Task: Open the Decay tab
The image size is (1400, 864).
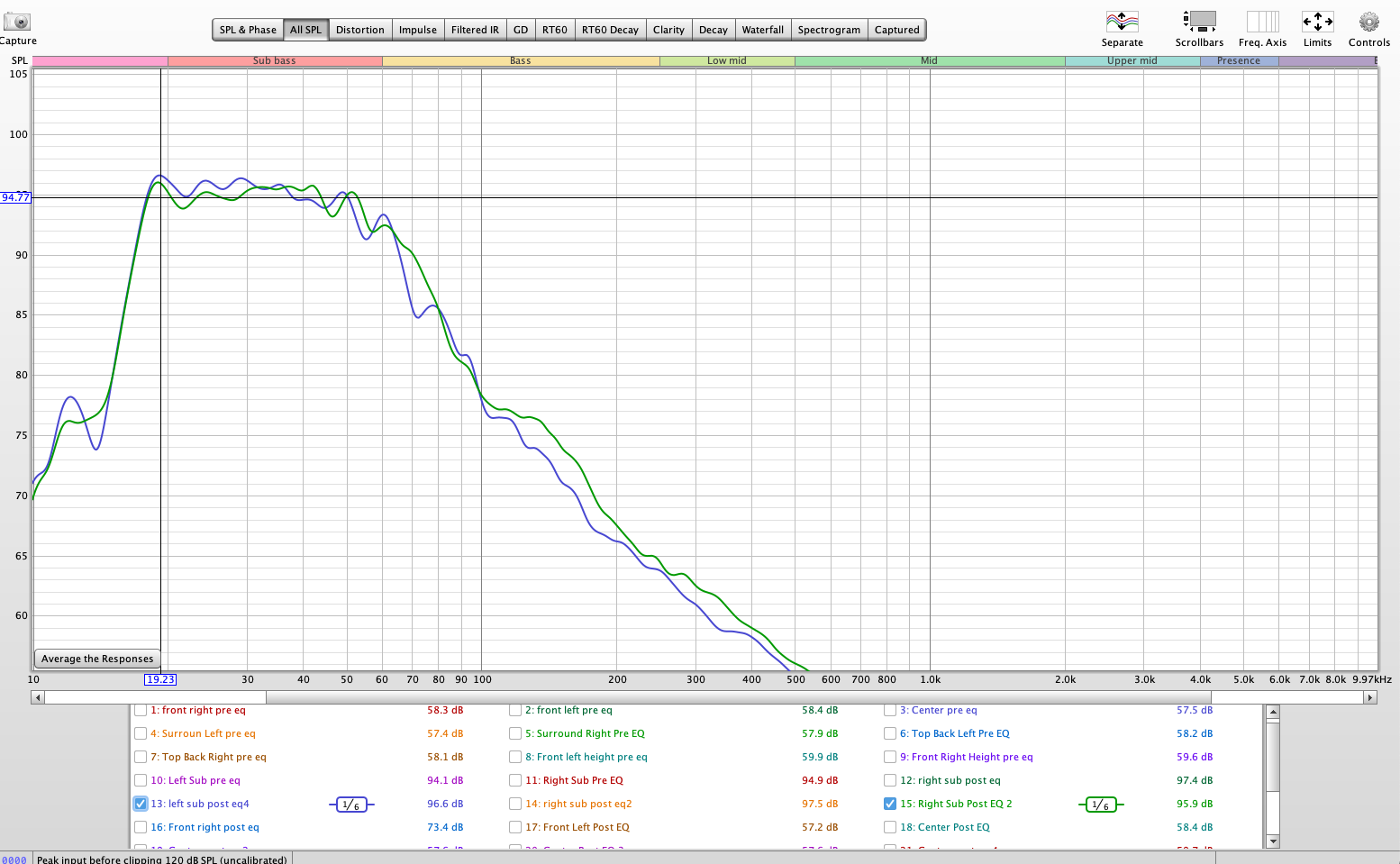Action: pos(714,30)
